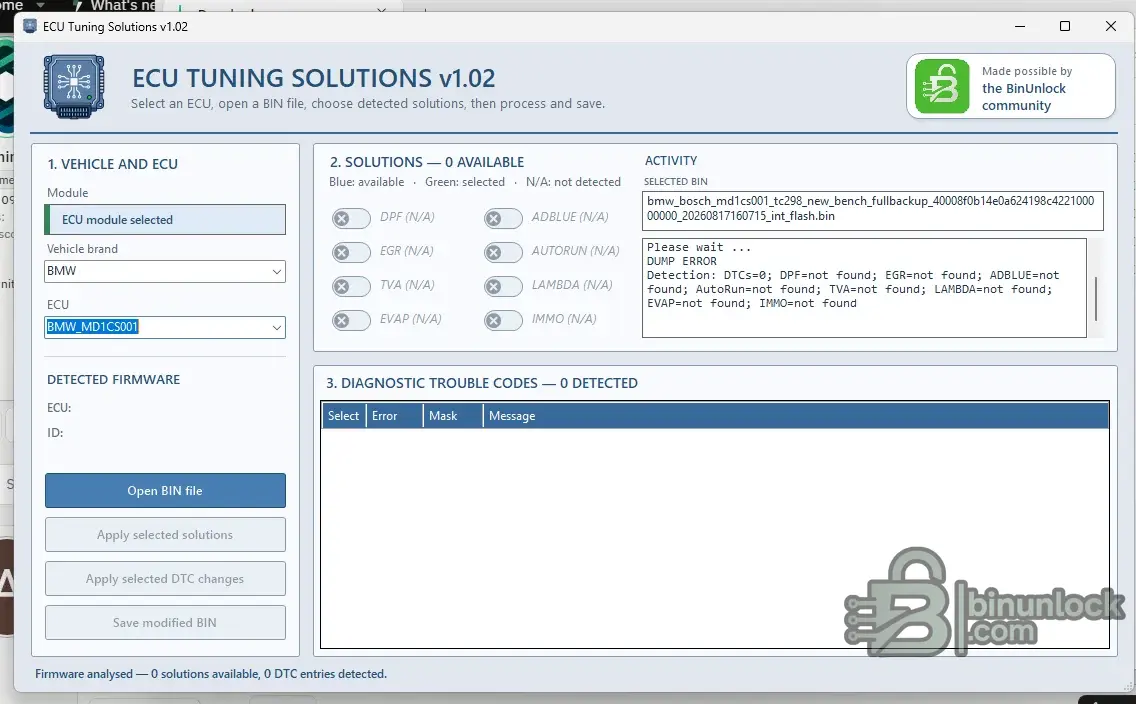Close the ECU Tuning Solutions window
Screen dimensions: 1136x704
point(1111,26)
